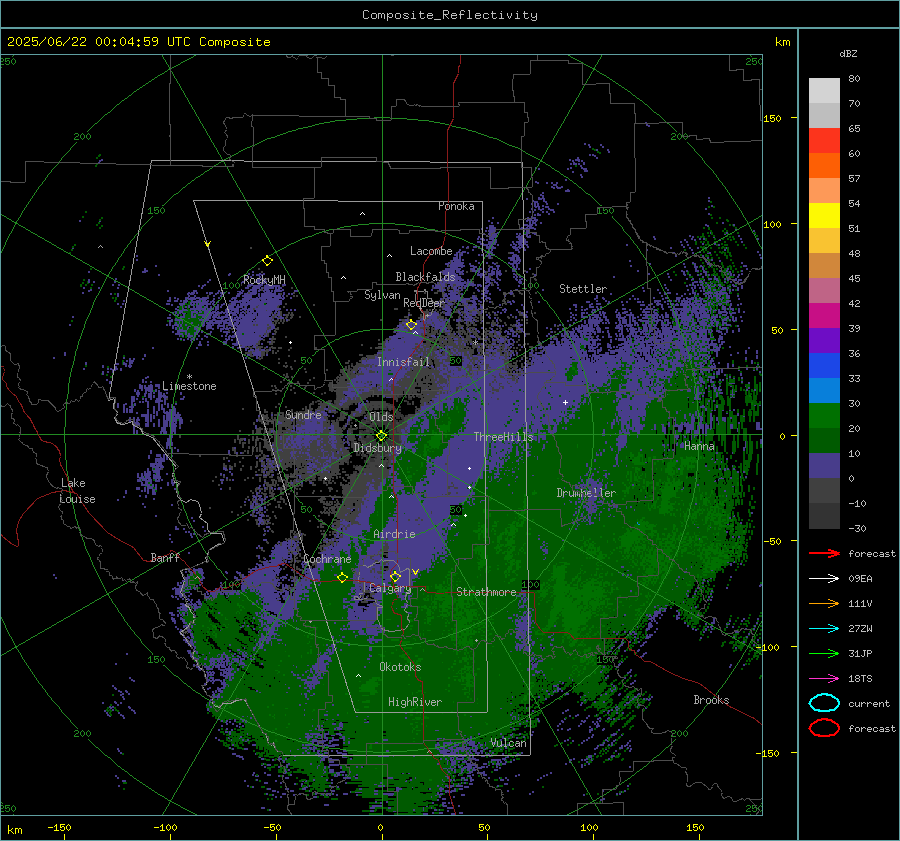
Task: Click the asterisk marker above Limestone
Action: pos(189,377)
